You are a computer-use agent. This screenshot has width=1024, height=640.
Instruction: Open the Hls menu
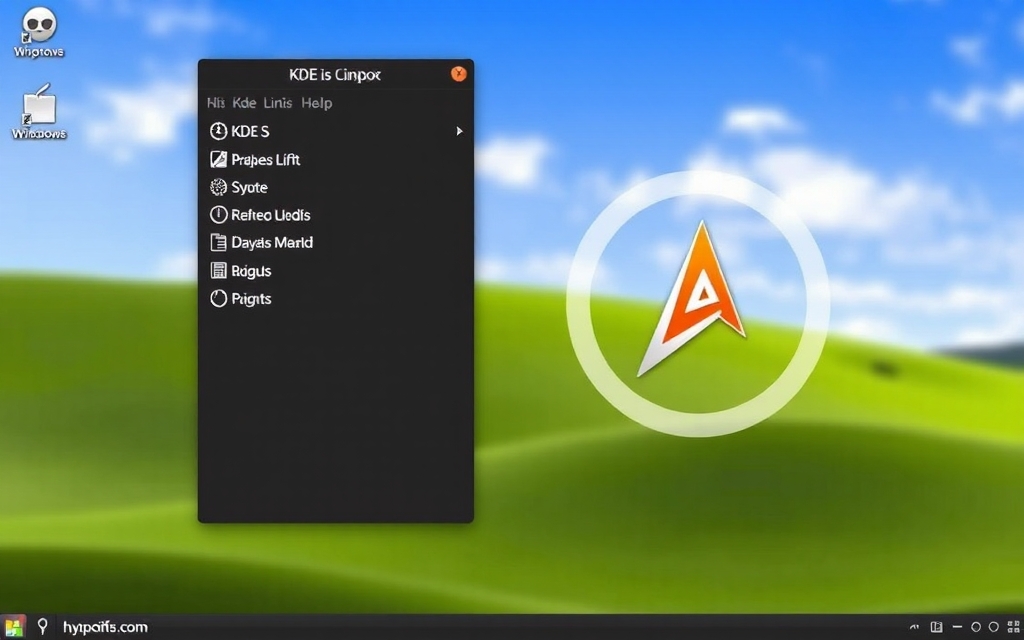pyautogui.click(x=216, y=103)
